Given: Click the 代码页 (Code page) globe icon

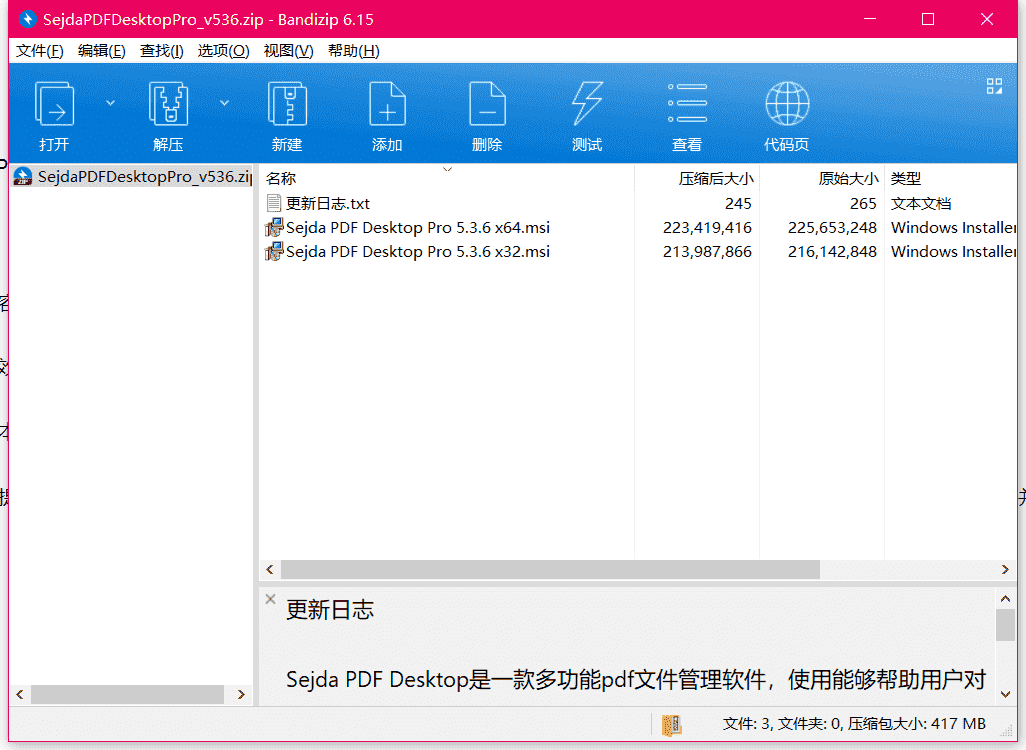Looking at the screenshot, I should point(787,103).
